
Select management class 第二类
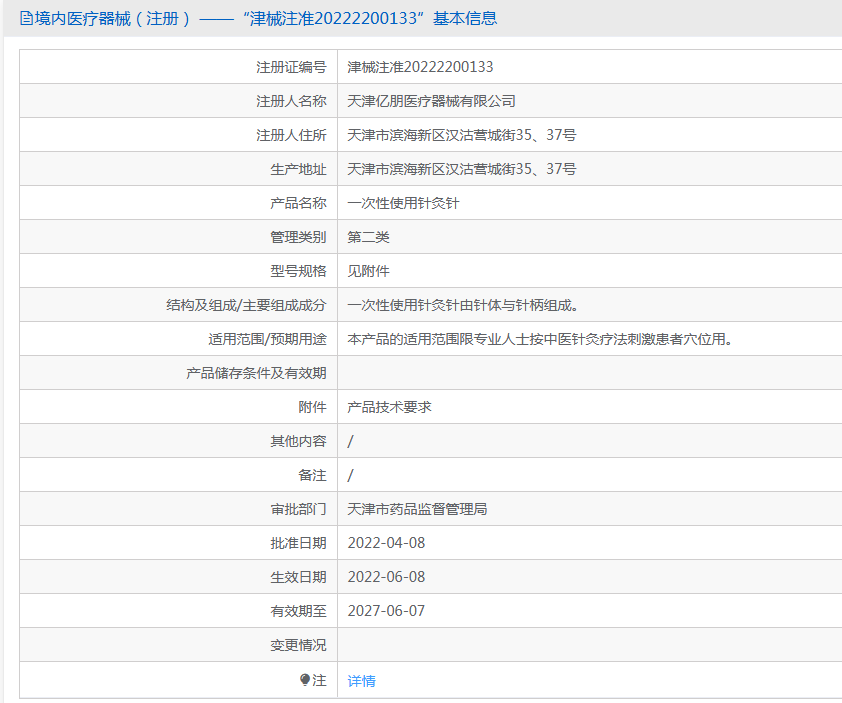click(x=368, y=237)
